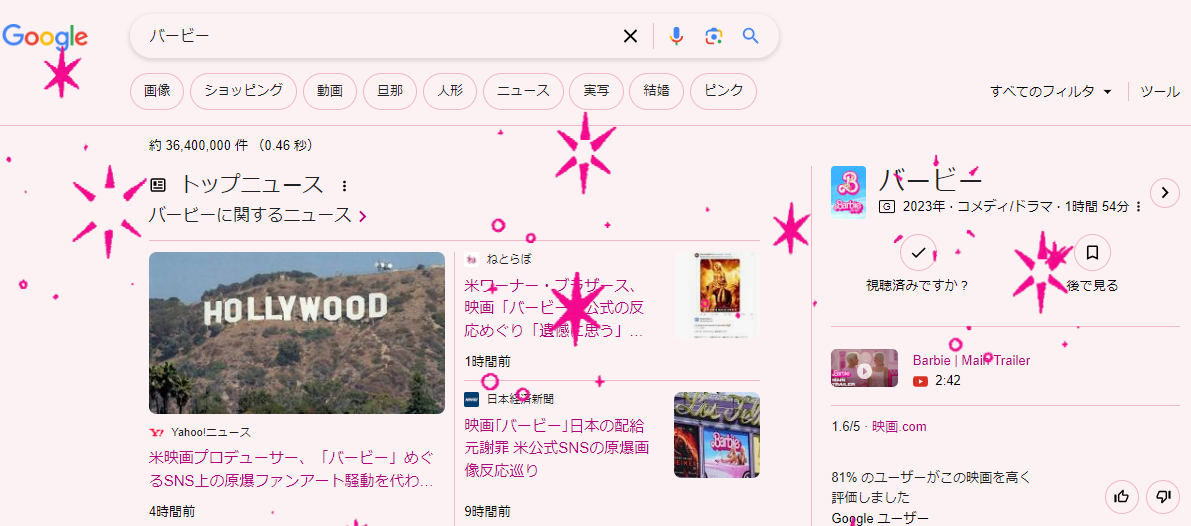Open the ねとらぼ article thumbnail image
Viewport: 1191px width, 526px height.
click(716, 295)
